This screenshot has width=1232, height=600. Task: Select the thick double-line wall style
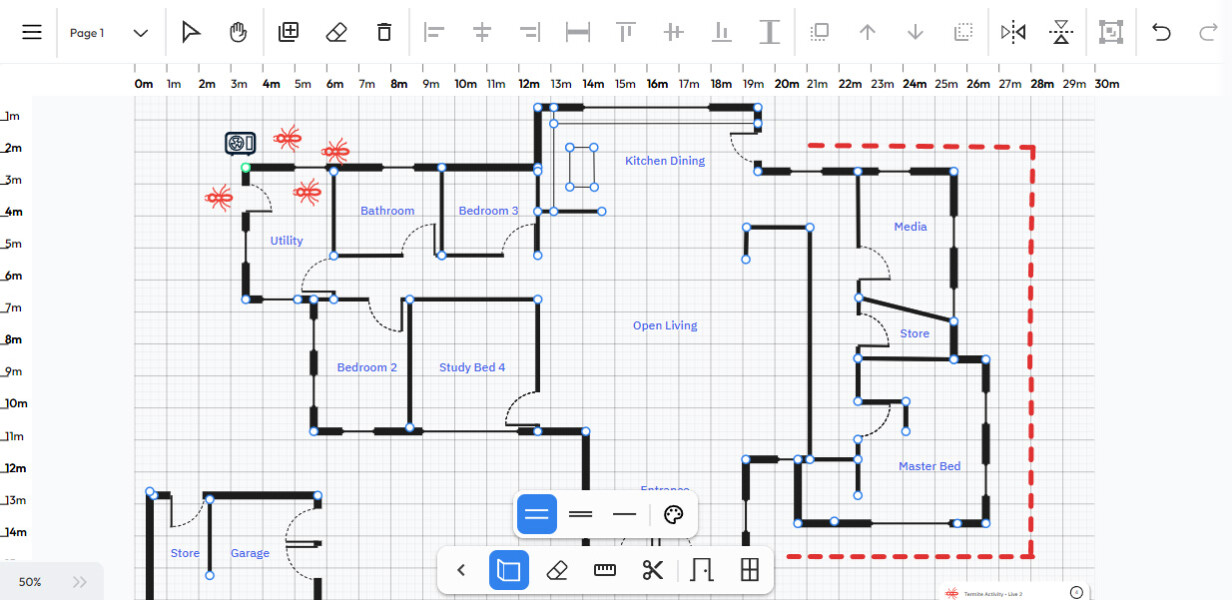pyautogui.click(x=537, y=514)
